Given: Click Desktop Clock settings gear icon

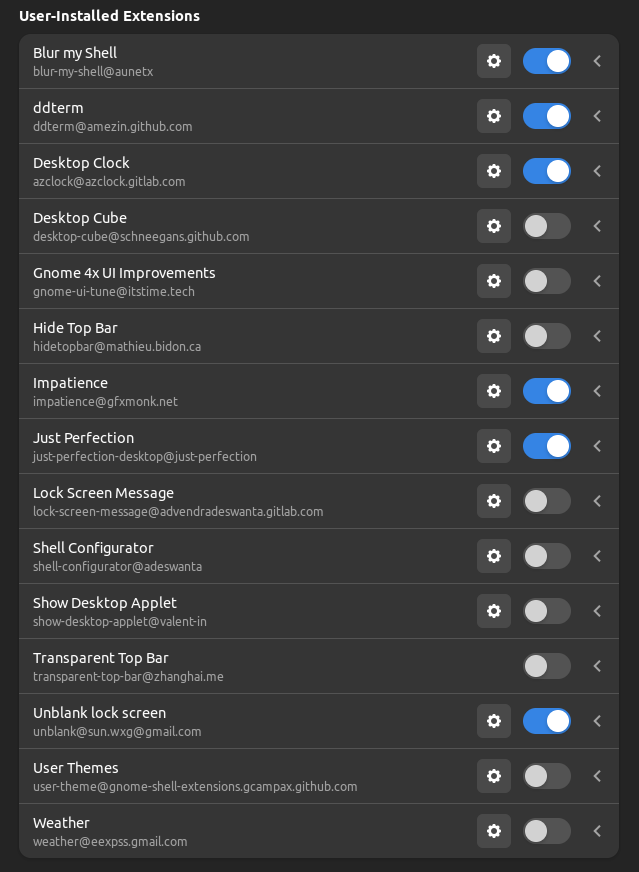Looking at the screenshot, I should (493, 171).
